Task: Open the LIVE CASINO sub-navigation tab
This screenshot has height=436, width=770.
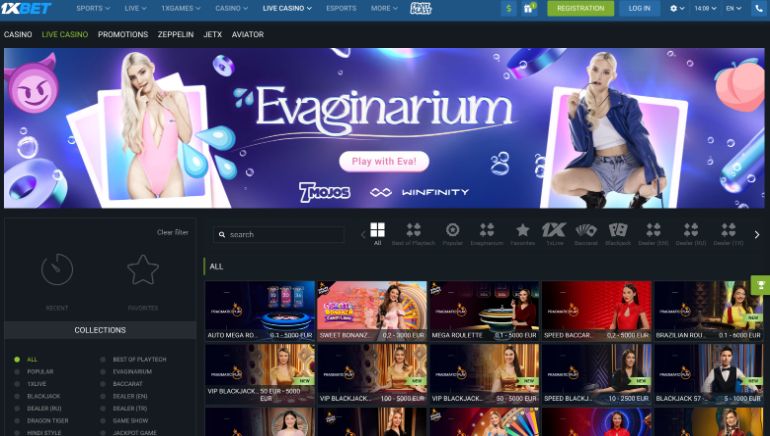Action: [65, 34]
